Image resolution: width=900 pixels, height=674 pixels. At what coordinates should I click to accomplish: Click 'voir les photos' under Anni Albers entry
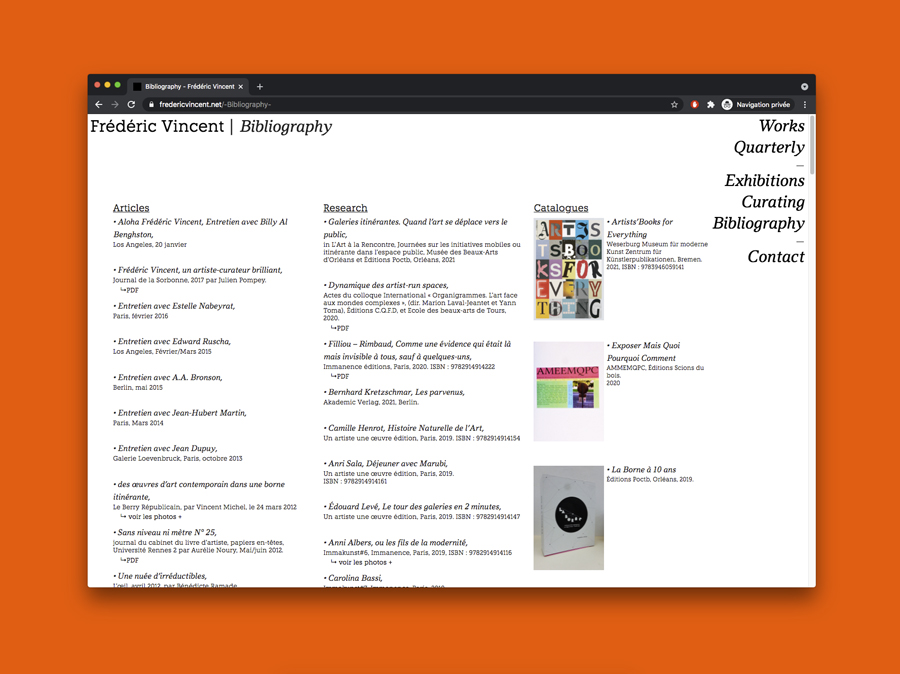(362, 563)
